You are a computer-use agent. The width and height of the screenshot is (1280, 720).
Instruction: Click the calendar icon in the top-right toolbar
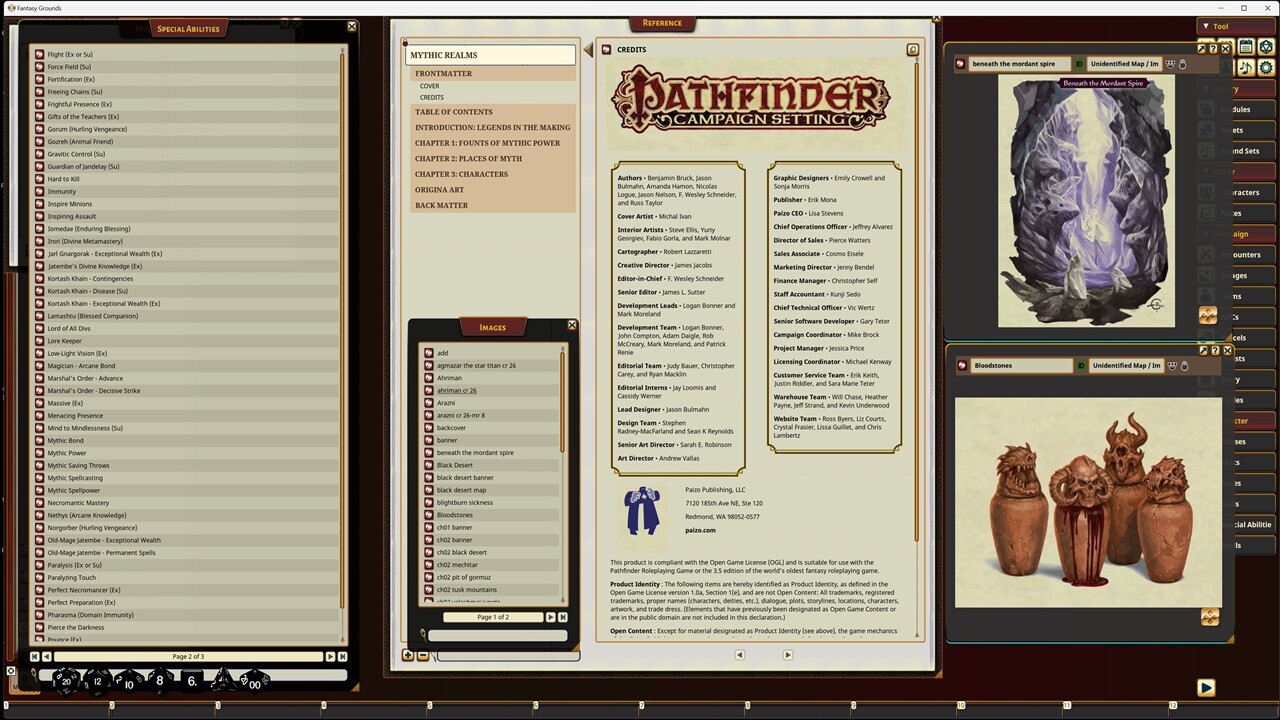pos(1246,47)
